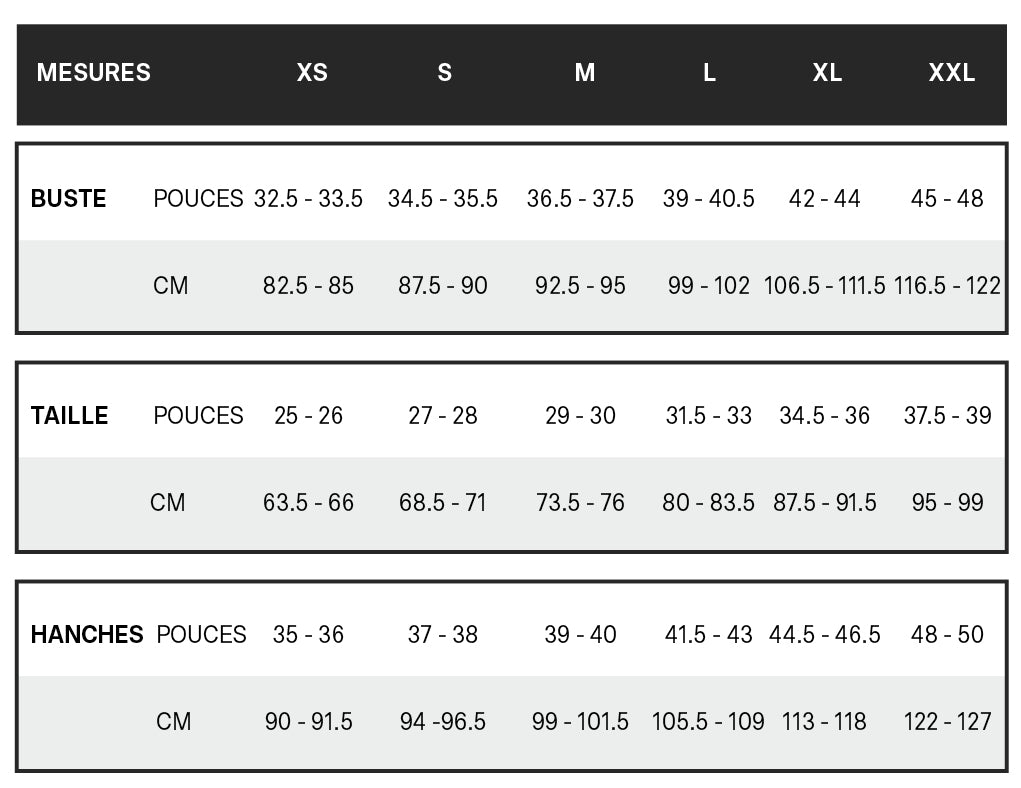Image resolution: width=1021 pixels, height=788 pixels.
Task: Click the 37.5 - 39 waist cell
Action: pyautogui.click(x=947, y=416)
